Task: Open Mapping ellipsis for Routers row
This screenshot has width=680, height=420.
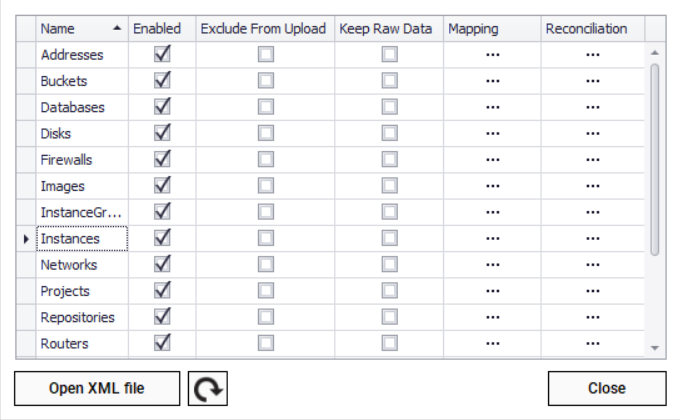Action: coord(492,344)
